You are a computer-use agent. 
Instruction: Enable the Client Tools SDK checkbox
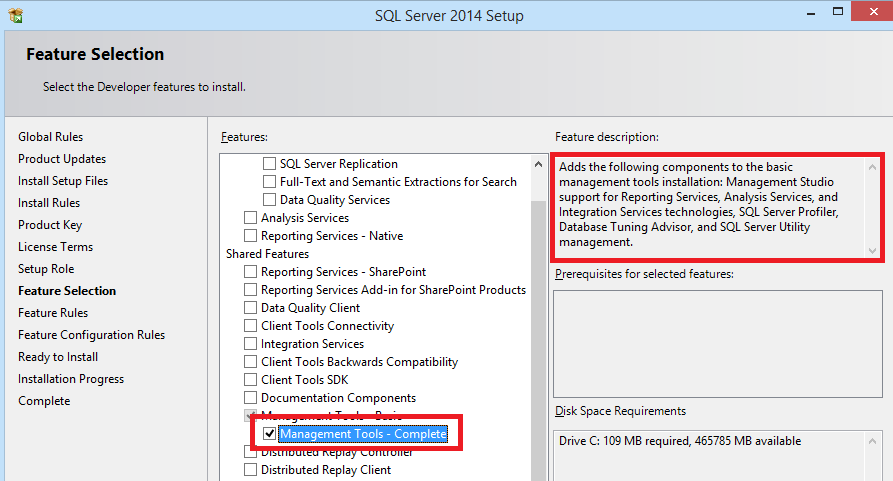click(250, 380)
